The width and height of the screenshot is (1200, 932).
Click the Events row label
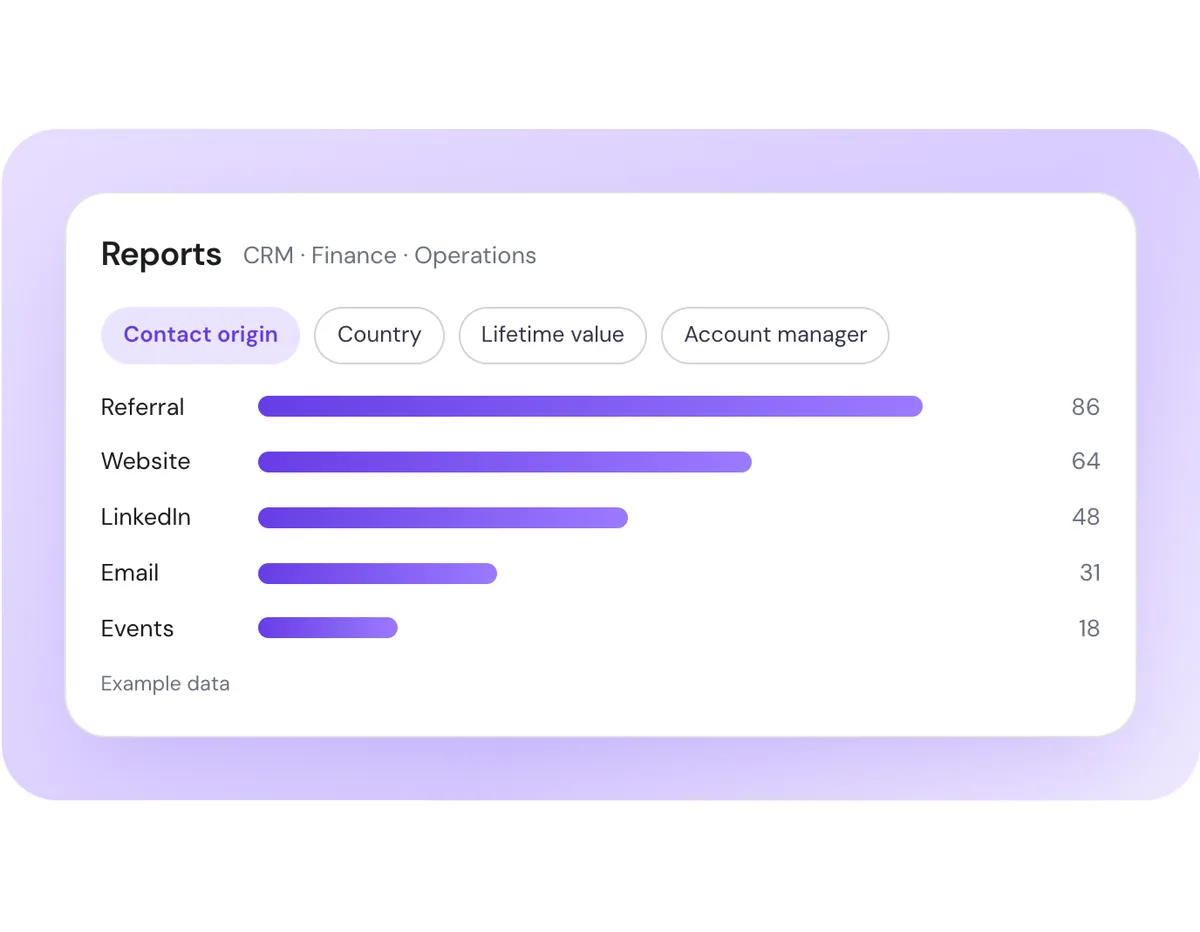tap(137, 629)
